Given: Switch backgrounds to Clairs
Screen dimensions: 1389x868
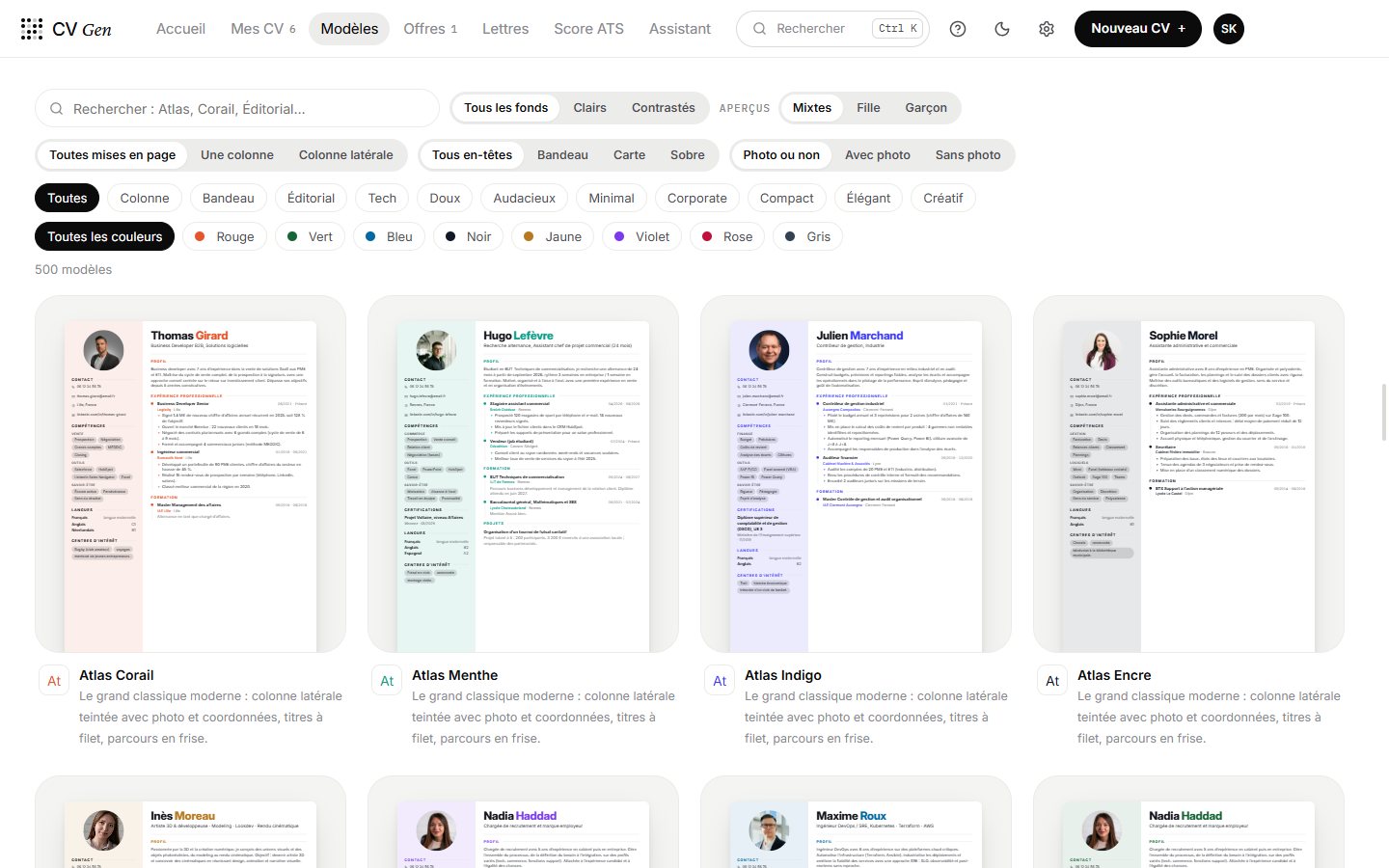Looking at the screenshot, I should click(590, 108).
